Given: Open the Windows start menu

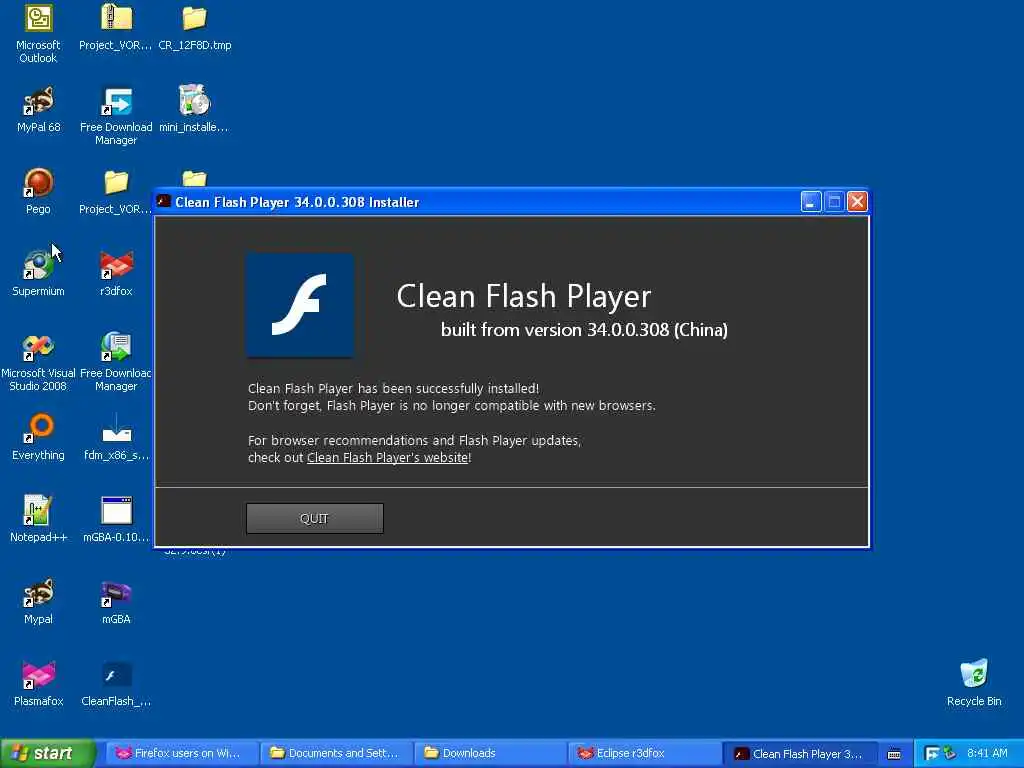Looking at the screenshot, I should pos(48,753).
